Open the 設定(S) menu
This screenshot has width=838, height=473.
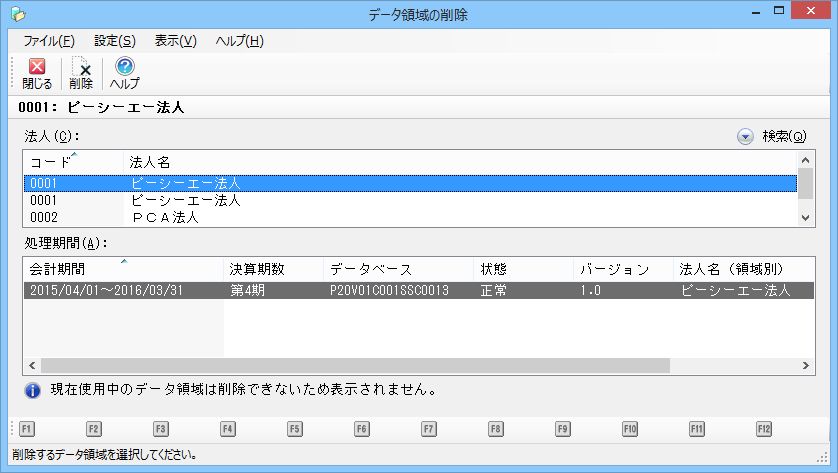pyautogui.click(x=115, y=41)
